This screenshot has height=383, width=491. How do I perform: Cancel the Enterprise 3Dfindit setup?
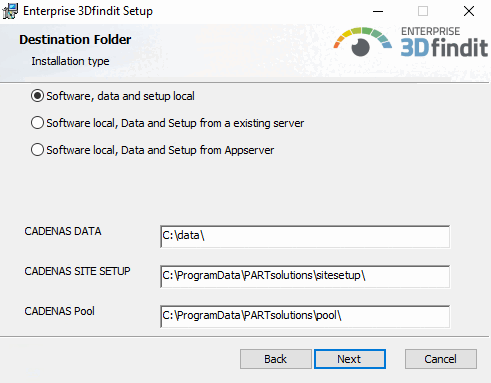point(441,359)
